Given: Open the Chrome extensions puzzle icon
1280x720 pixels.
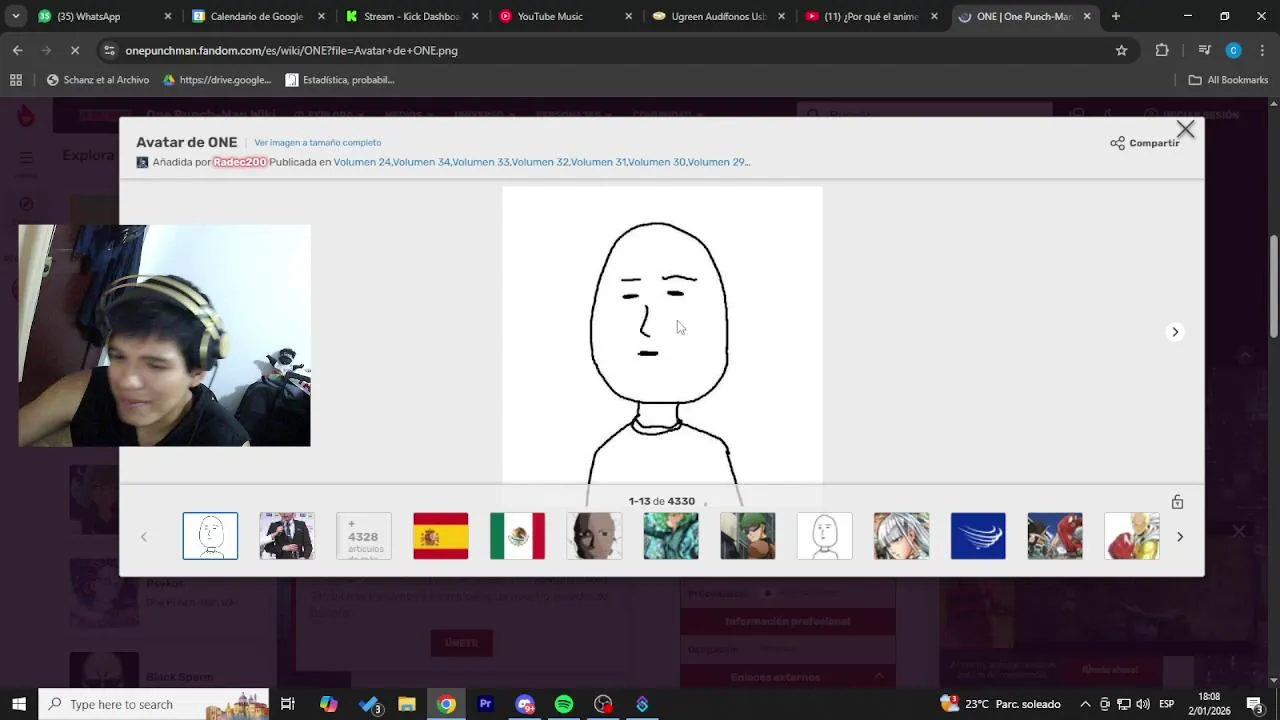Looking at the screenshot, I should 1161,50.
